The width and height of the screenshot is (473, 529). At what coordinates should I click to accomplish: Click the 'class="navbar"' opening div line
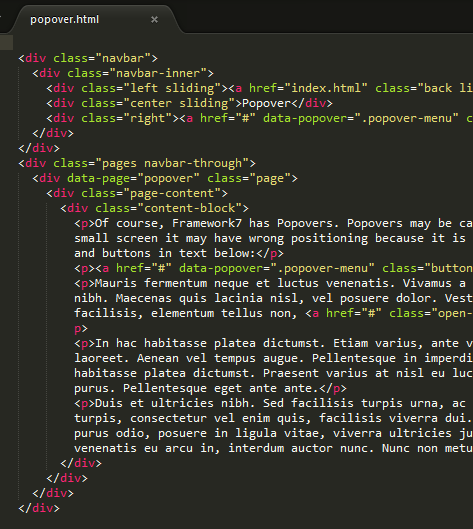[88, 58]
